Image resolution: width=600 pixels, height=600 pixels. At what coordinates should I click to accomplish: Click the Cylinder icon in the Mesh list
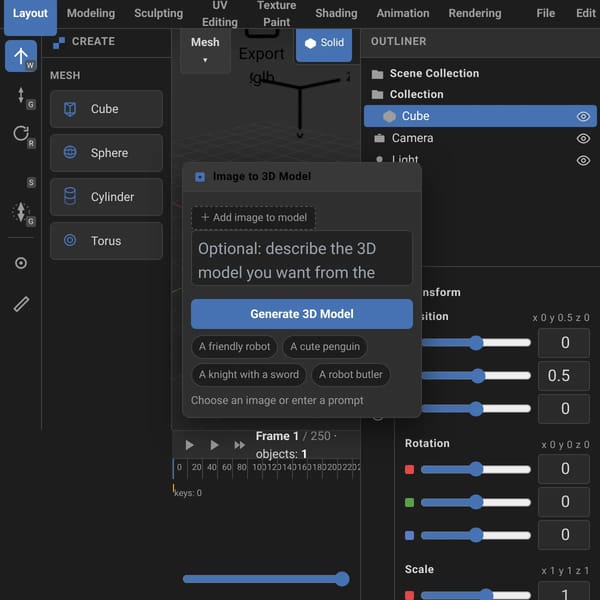[x=70, y=196]
